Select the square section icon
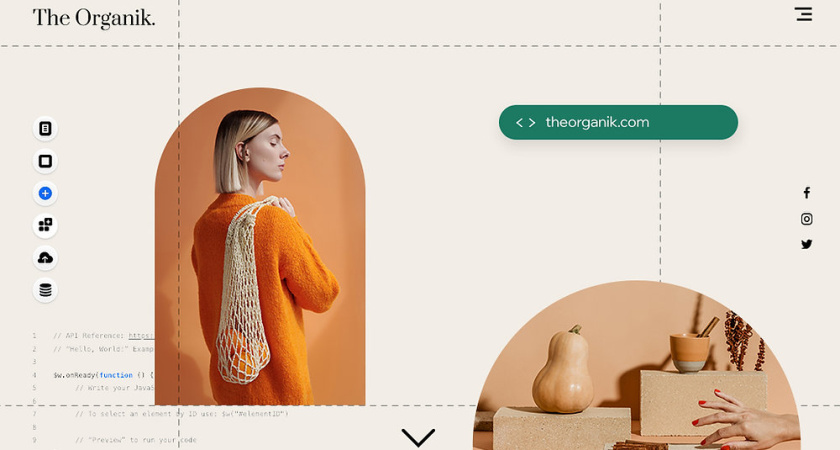840x450 pixels. click(45, 161)
